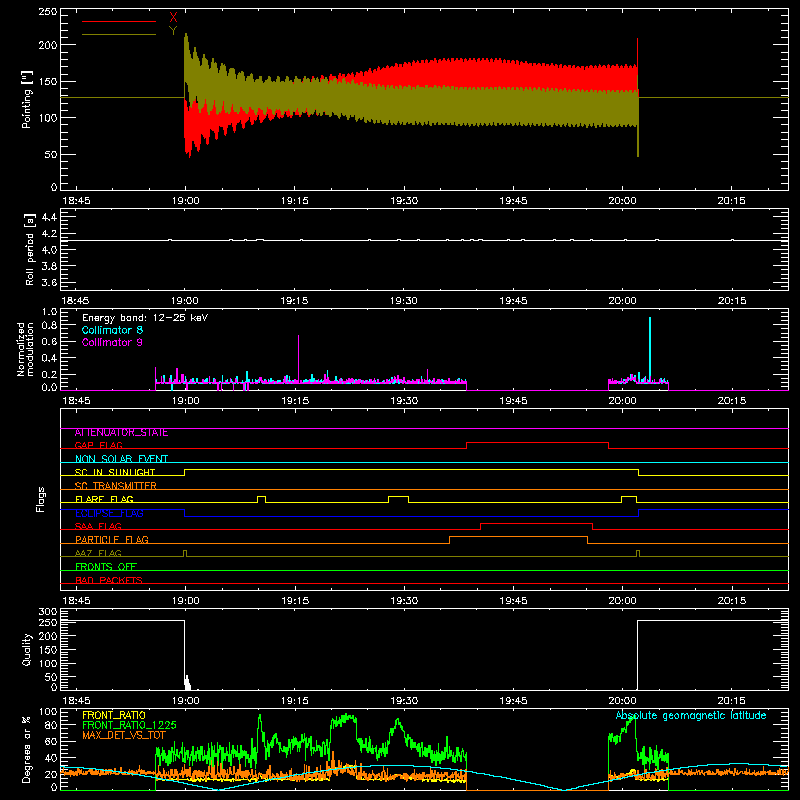This screenshot has width=800, height=800.
Task: Click the GAP_FLAG label
Action: 98,446
